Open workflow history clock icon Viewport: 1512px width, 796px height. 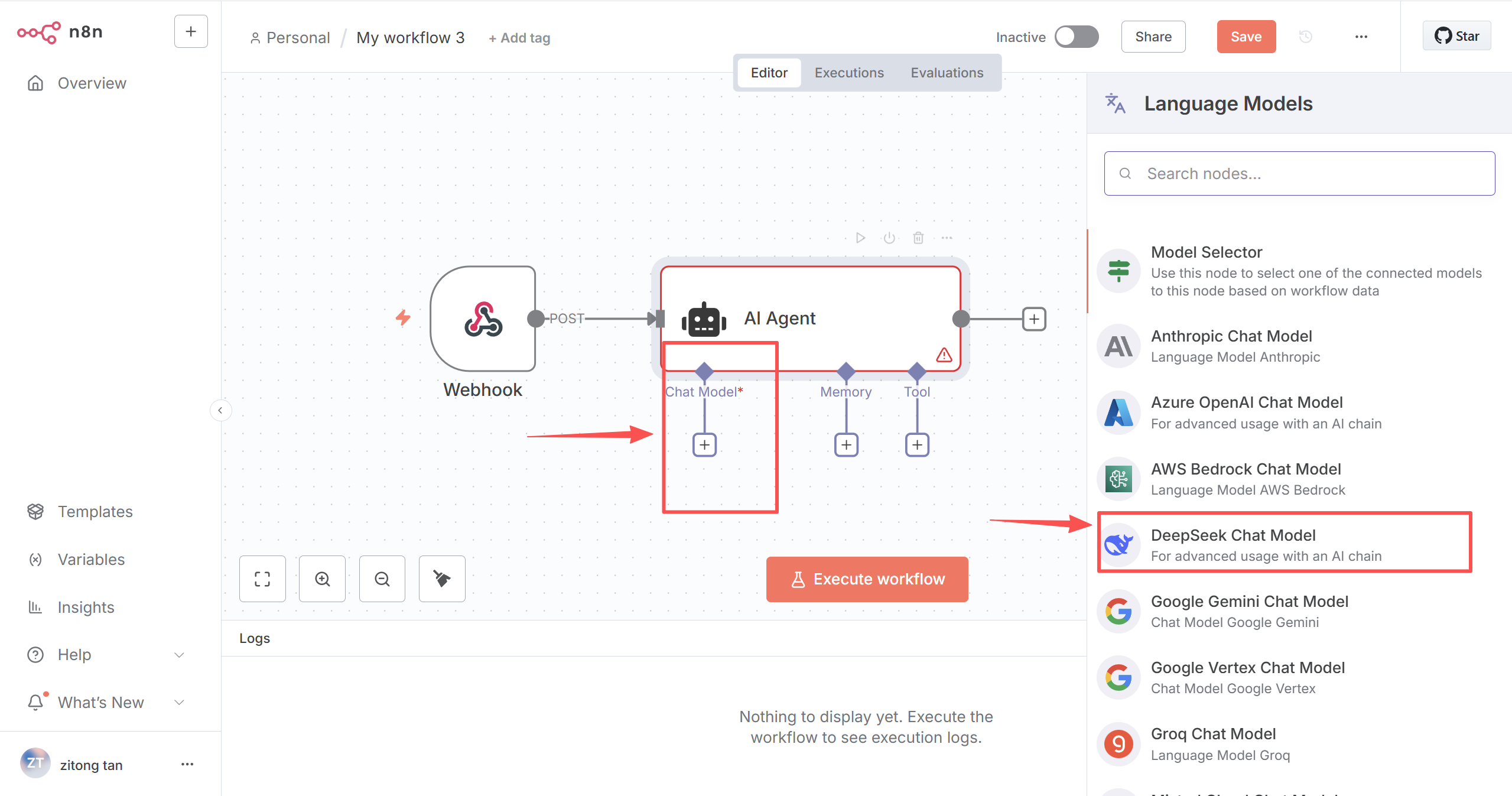point(1306,37)
